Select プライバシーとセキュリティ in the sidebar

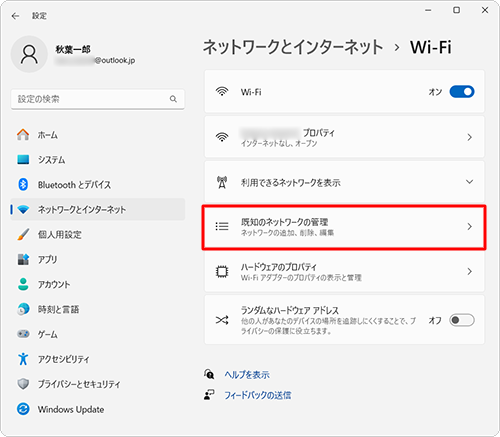[x=98, y=384]
